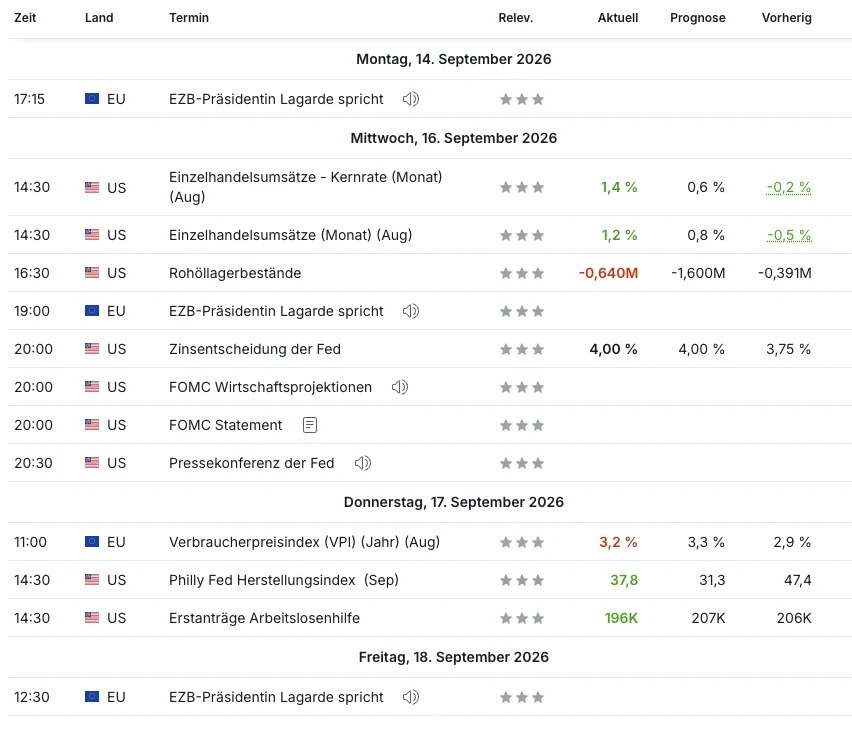Click the Zeit column header

click(25, 18)
